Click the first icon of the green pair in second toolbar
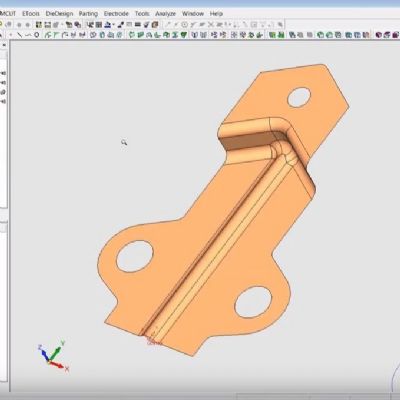The height and width of the screenshot is (400, 400). coord(272,35)
